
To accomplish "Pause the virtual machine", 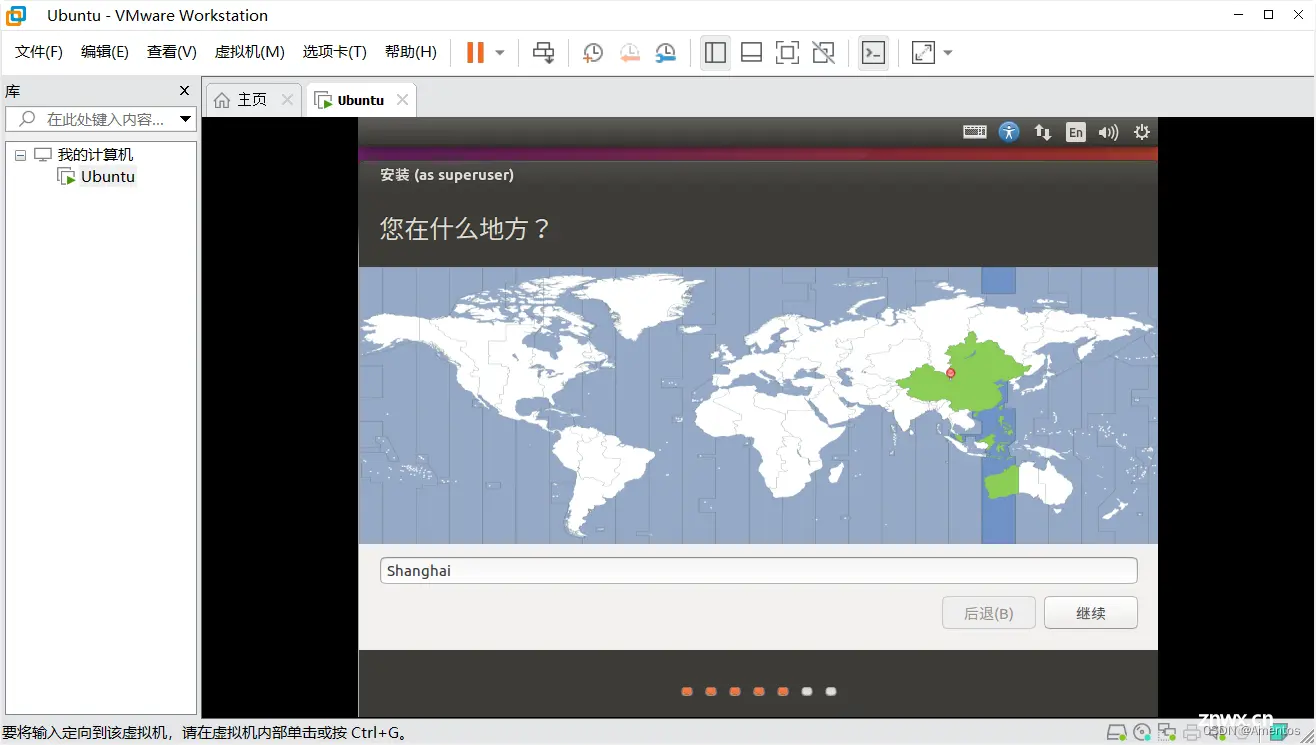I will (x=475, y=52).
